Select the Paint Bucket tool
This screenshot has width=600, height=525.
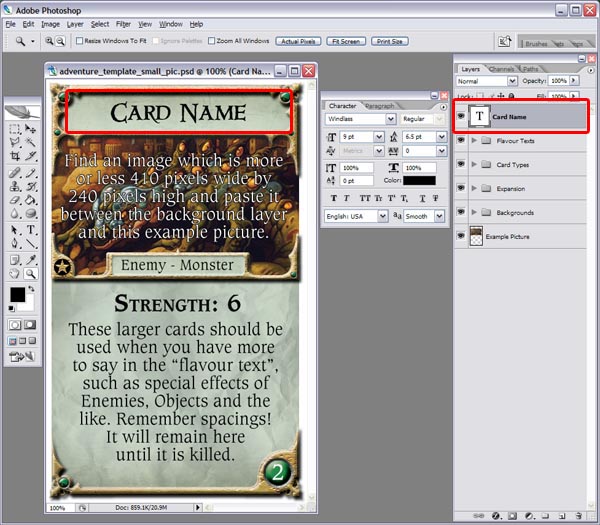[x=30, y=200]
